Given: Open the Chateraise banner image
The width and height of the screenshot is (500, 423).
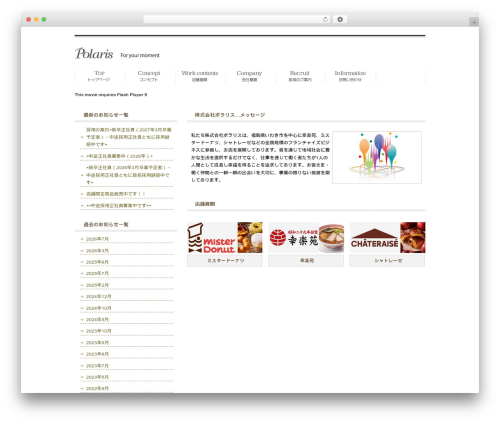Looking at the screenshot, I should coord(387,238).
